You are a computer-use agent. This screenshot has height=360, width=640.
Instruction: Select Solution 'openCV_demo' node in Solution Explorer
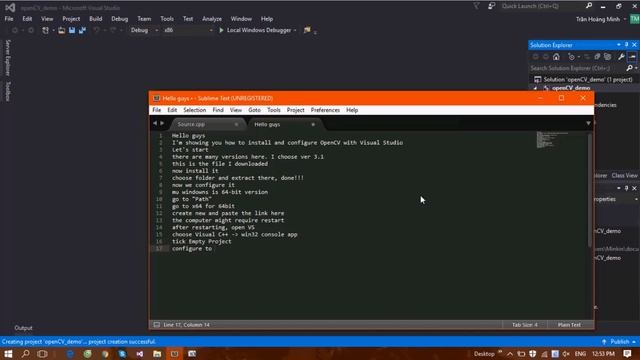(x=584, y=80)
